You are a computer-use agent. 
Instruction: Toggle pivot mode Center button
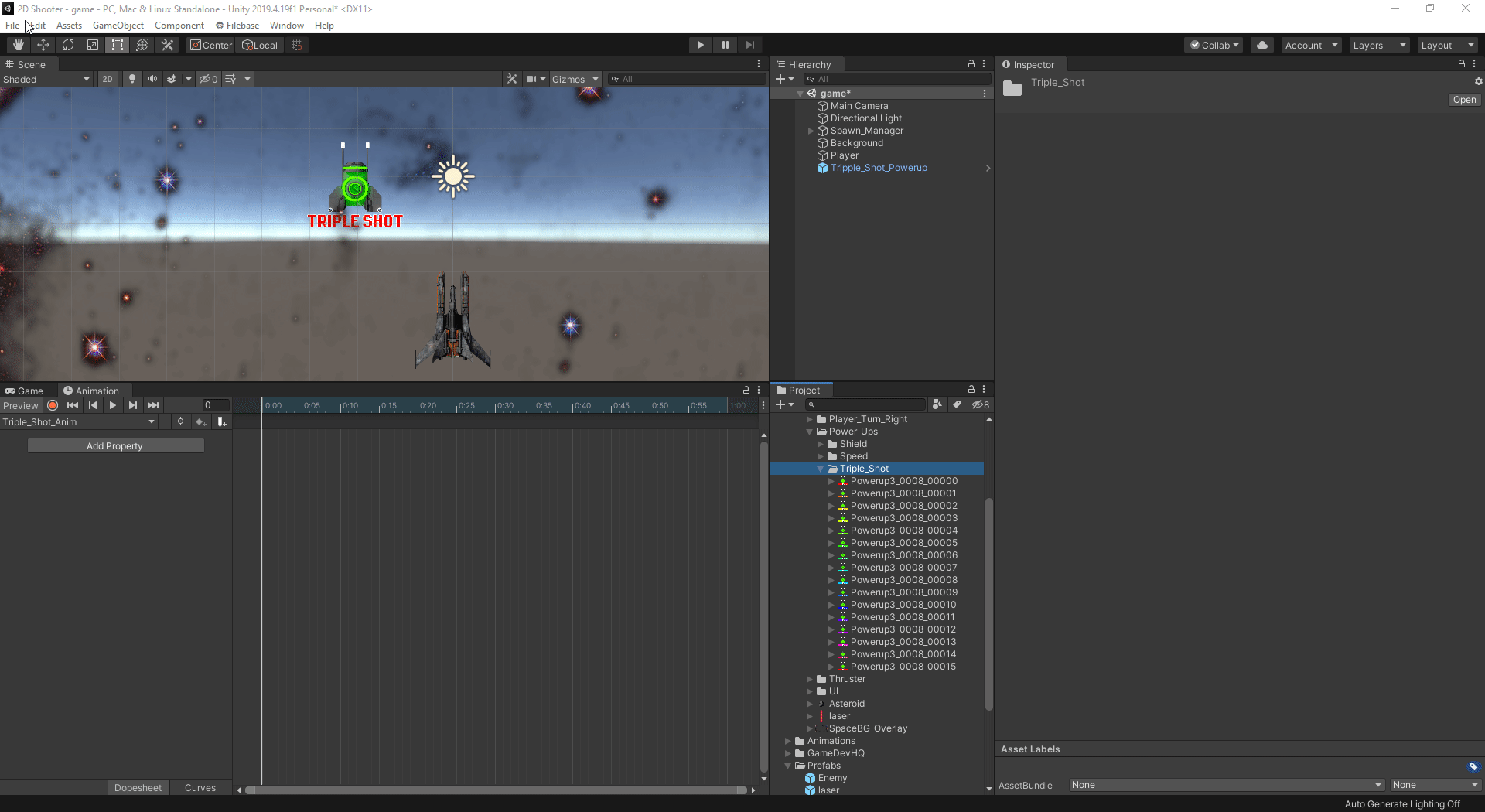point(211,45)
